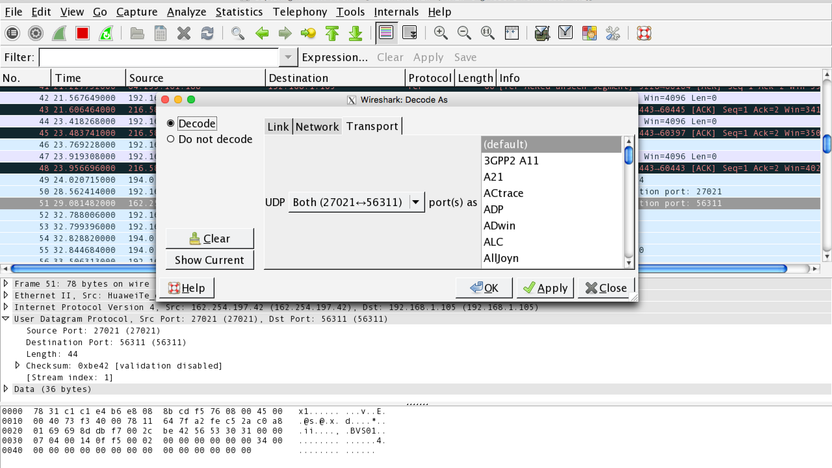Select the Do not decode option
This screenshot has width=832, height=468.
click(170, 139)
